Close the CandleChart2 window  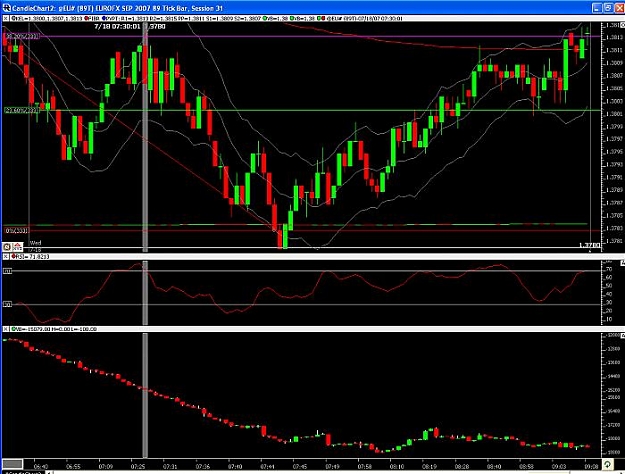click(x=619, y=8)
